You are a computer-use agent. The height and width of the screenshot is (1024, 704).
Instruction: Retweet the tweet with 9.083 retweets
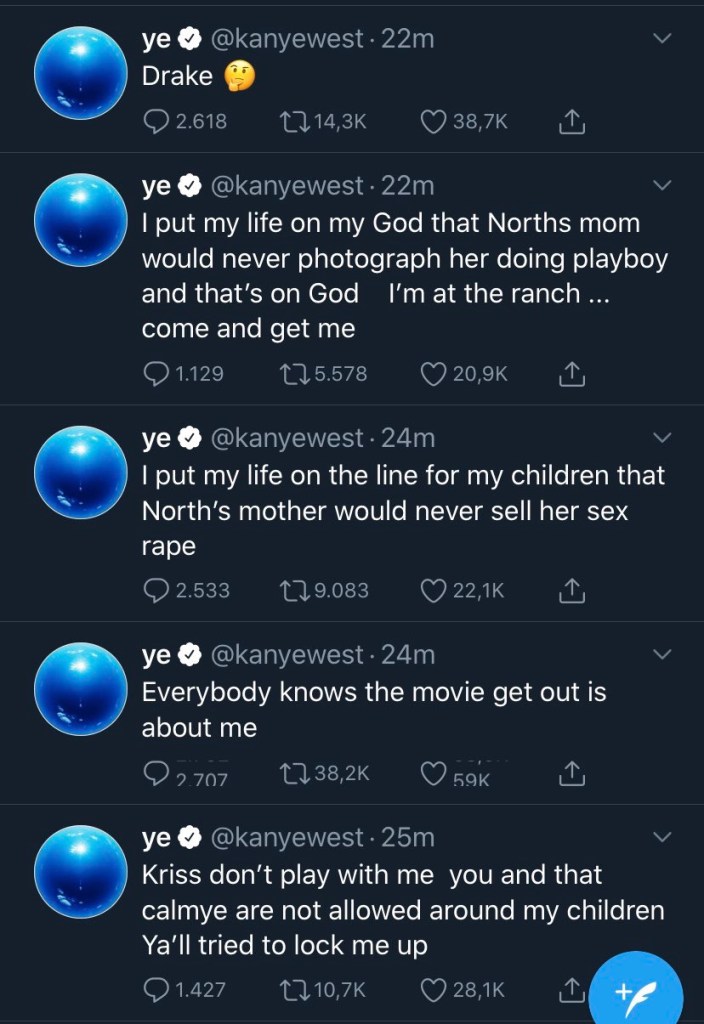[294, 590]
